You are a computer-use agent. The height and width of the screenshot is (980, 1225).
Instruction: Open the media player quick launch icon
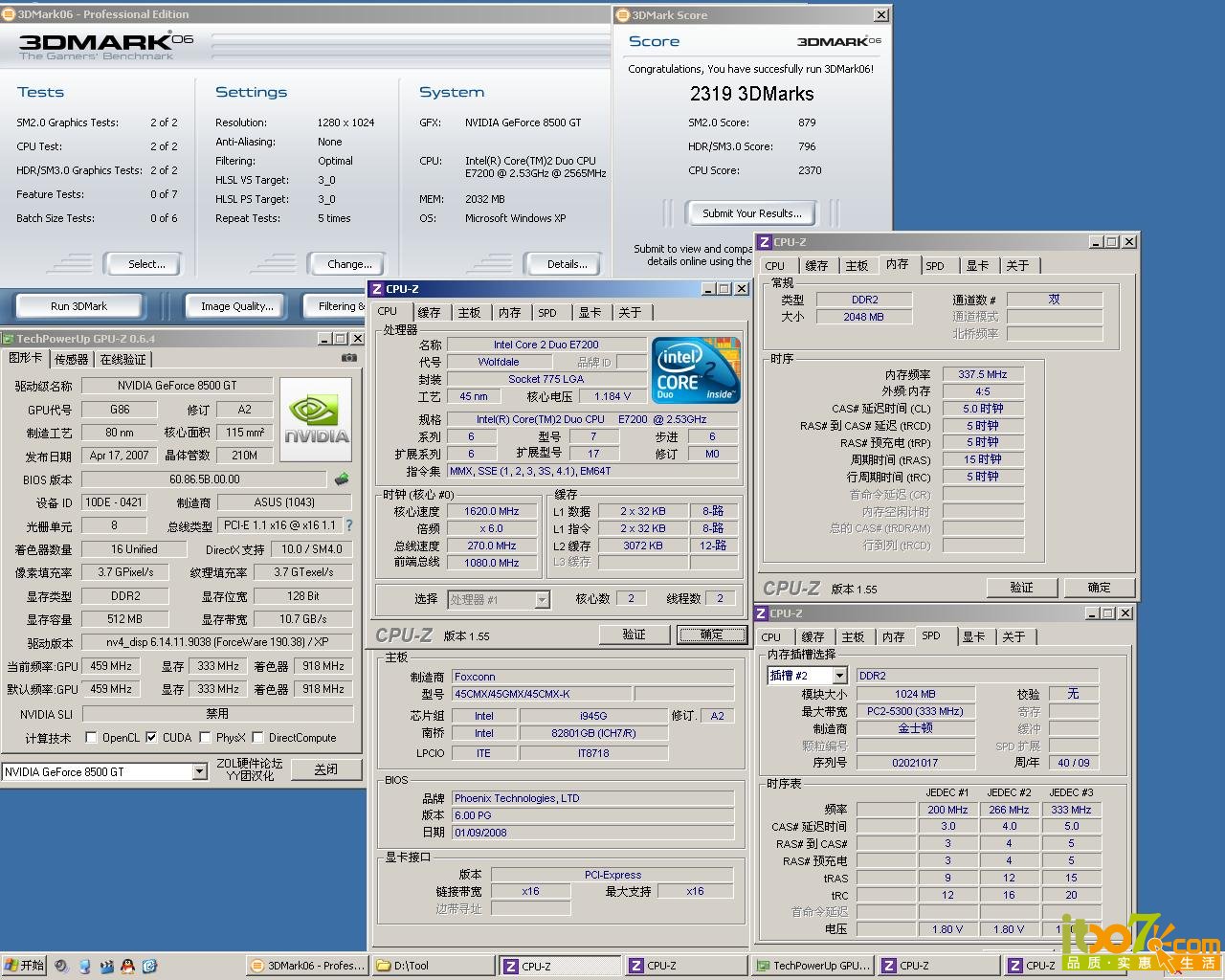62,967
